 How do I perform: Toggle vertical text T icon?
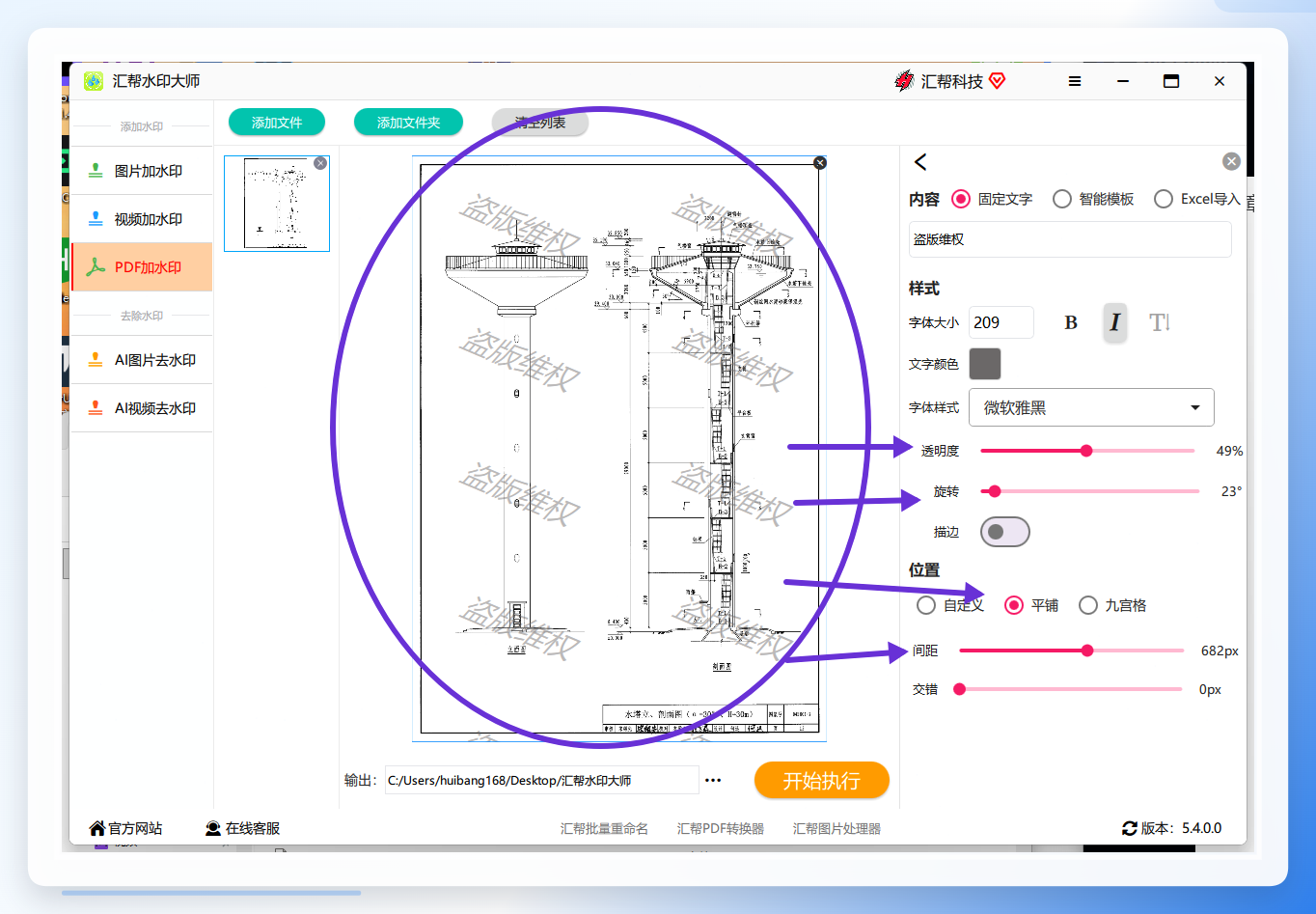pos(1160,322)
